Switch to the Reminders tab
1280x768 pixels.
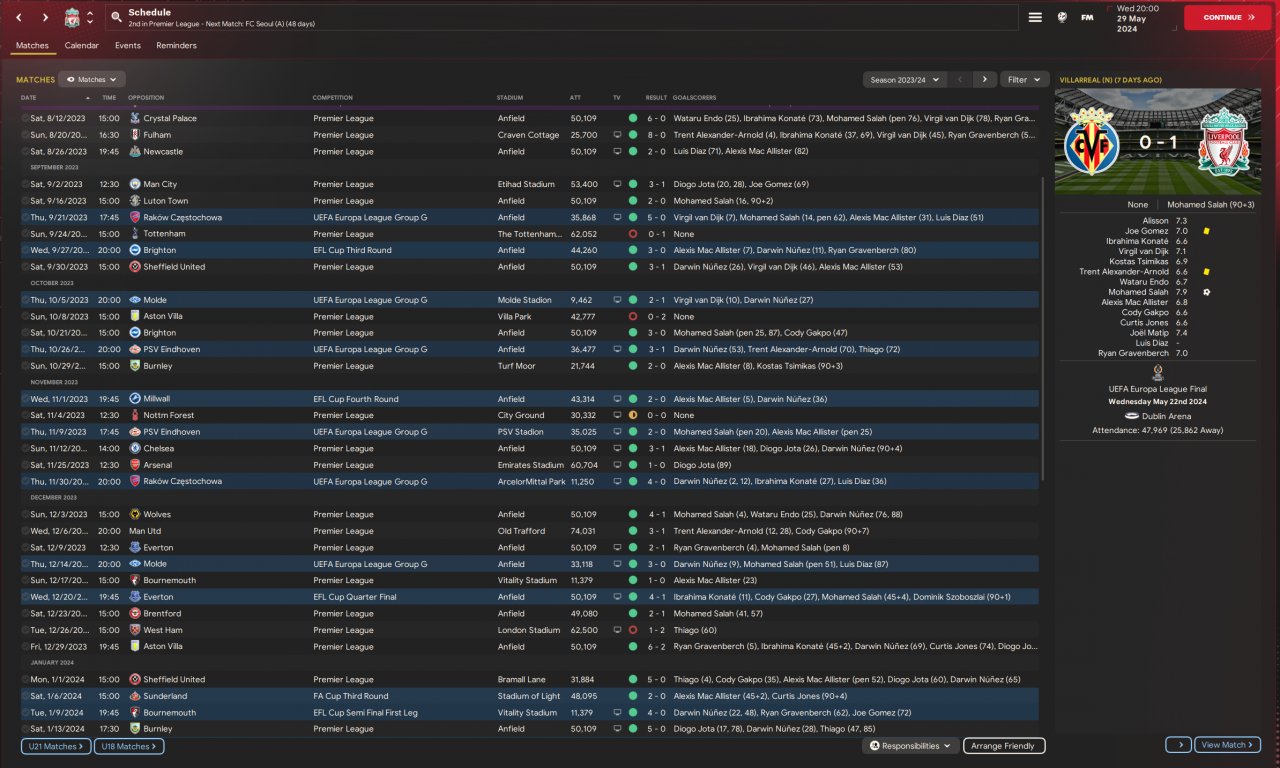pyautogui.click(x=177, y=45)
